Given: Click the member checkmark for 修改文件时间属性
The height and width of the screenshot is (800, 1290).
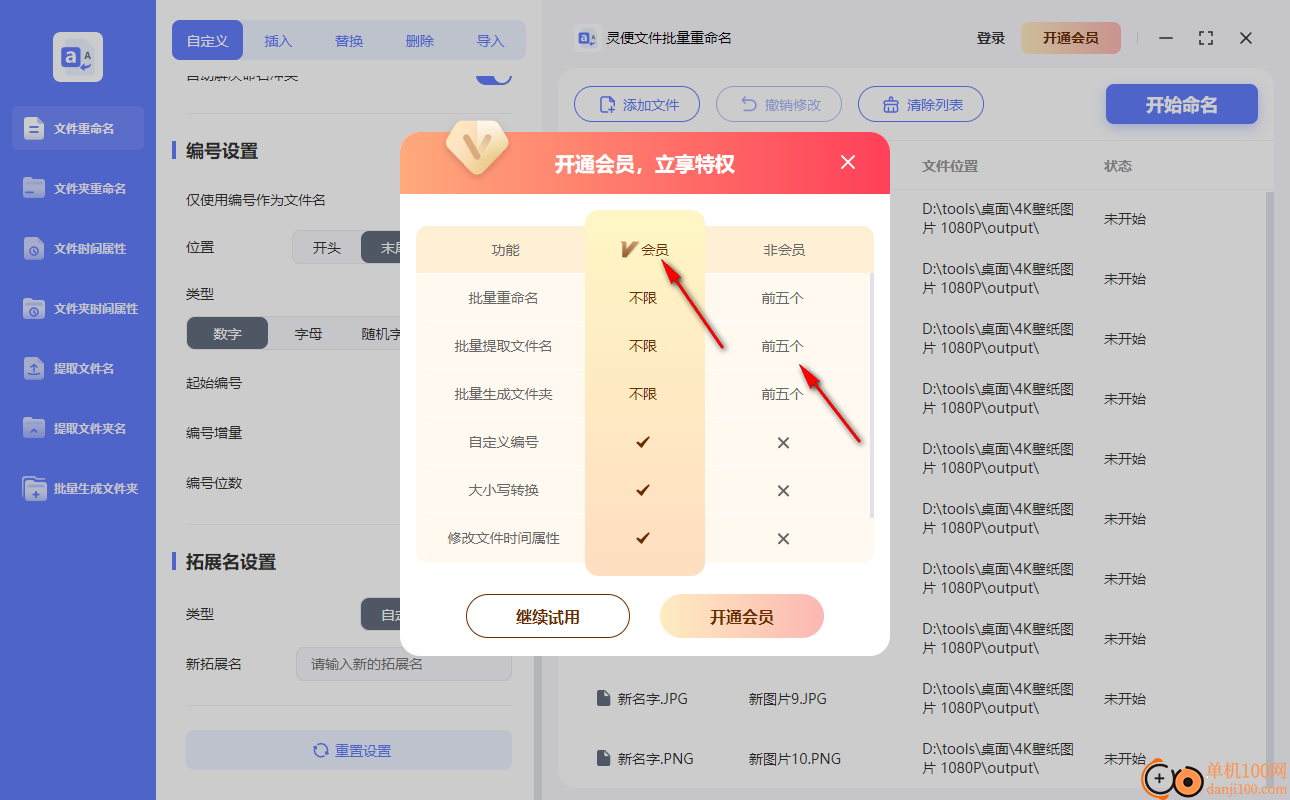Looking at the screenshot, I should (x=643, y=537).
